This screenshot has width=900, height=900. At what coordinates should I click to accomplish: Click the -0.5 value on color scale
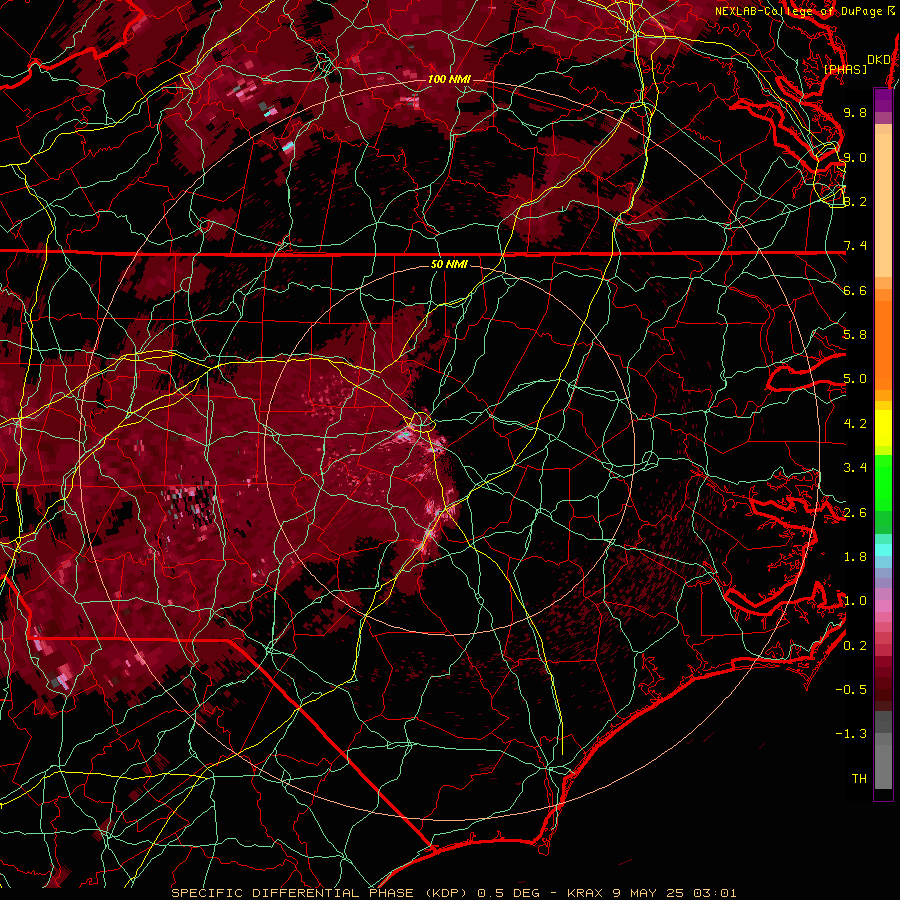pyautogui.click(x=851, y=689)
